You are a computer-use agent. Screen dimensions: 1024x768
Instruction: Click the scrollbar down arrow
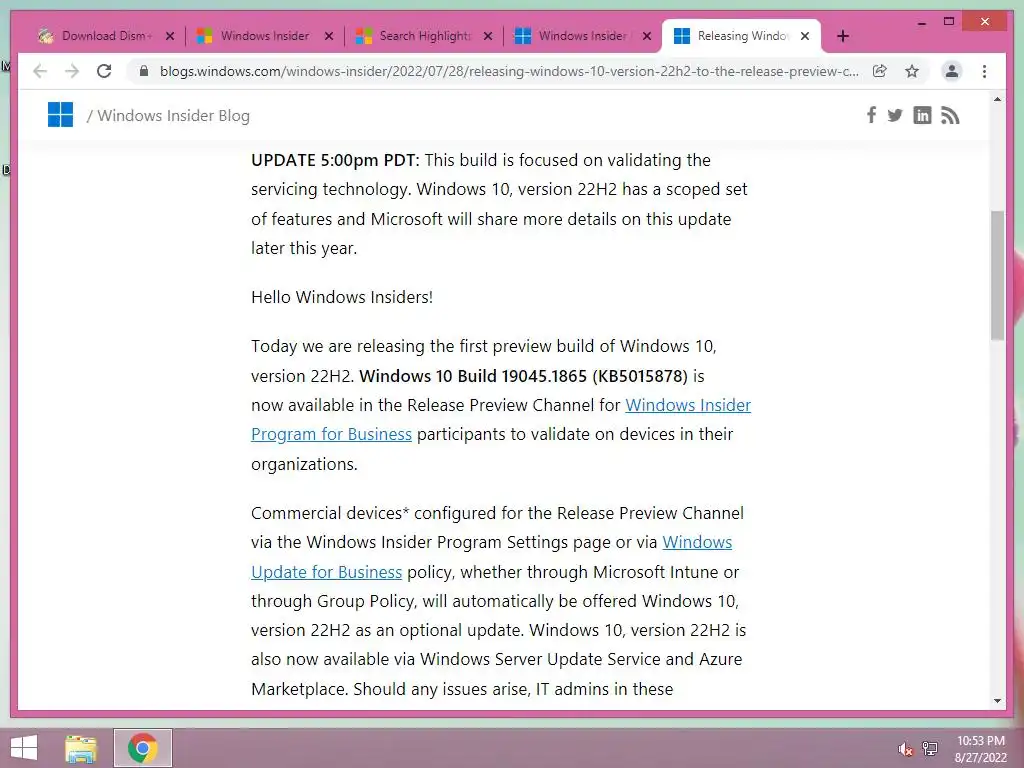pyautogui.click(x=997, y=701)
